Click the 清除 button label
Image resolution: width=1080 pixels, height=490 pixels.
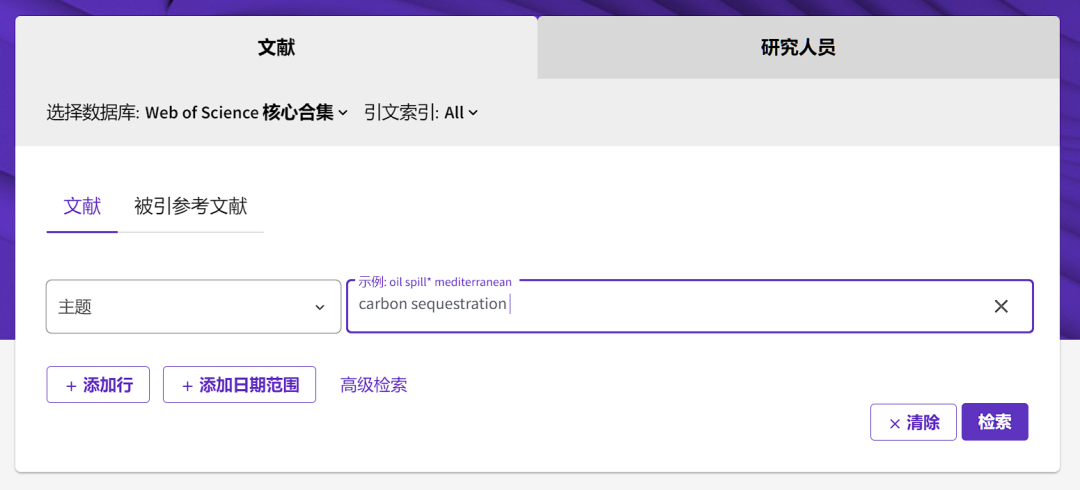(x=923, y=423)
